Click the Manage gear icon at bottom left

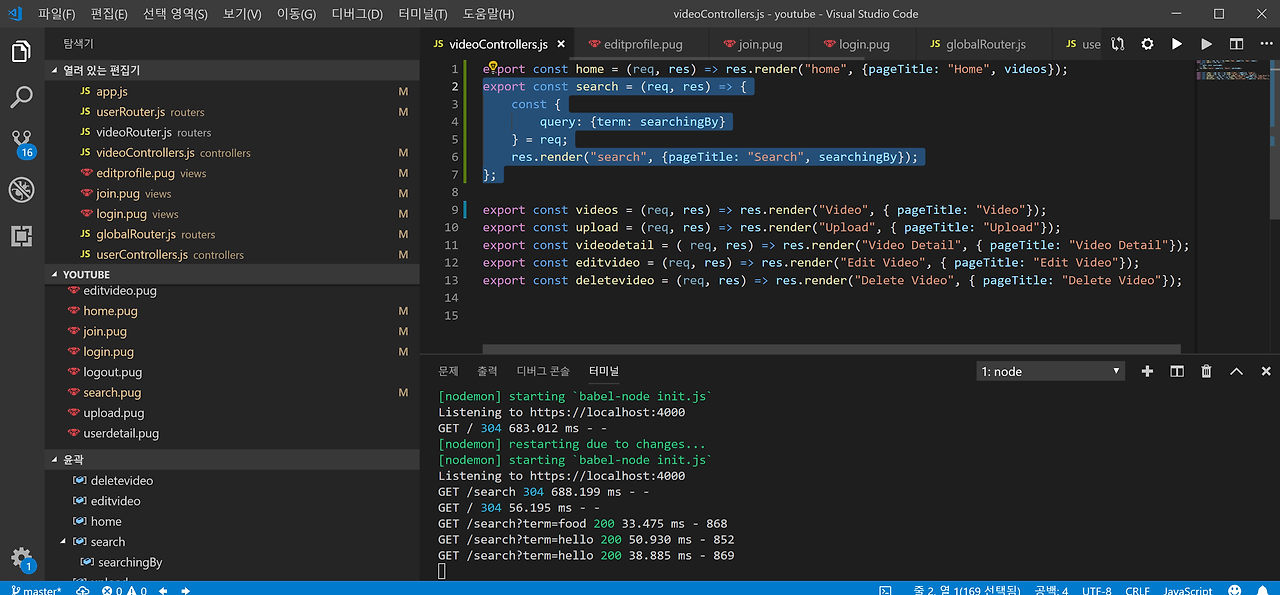[x=22, y=557]
